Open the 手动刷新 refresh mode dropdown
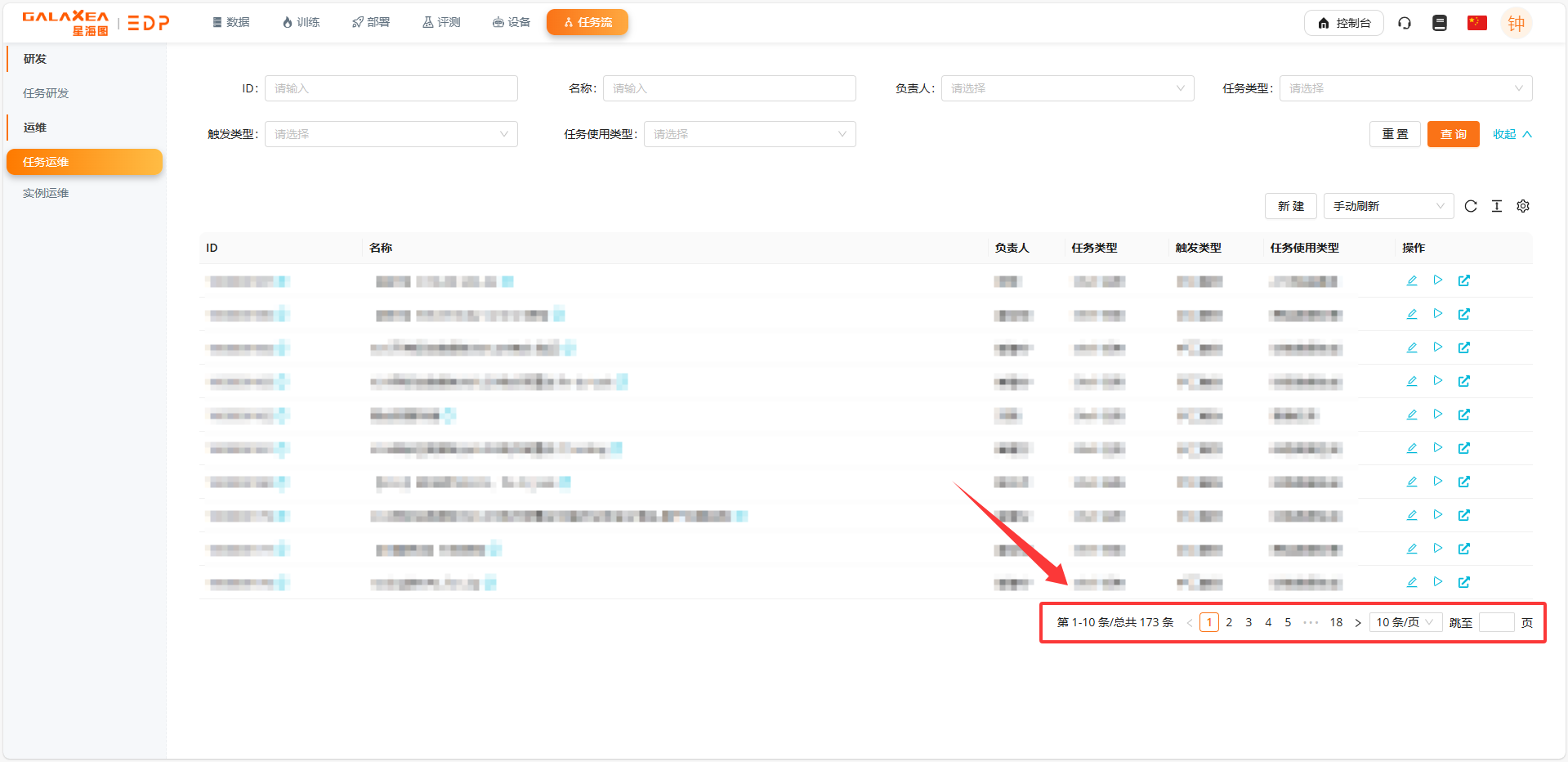The image size is (1568, 762). [x=1387, y=206]
